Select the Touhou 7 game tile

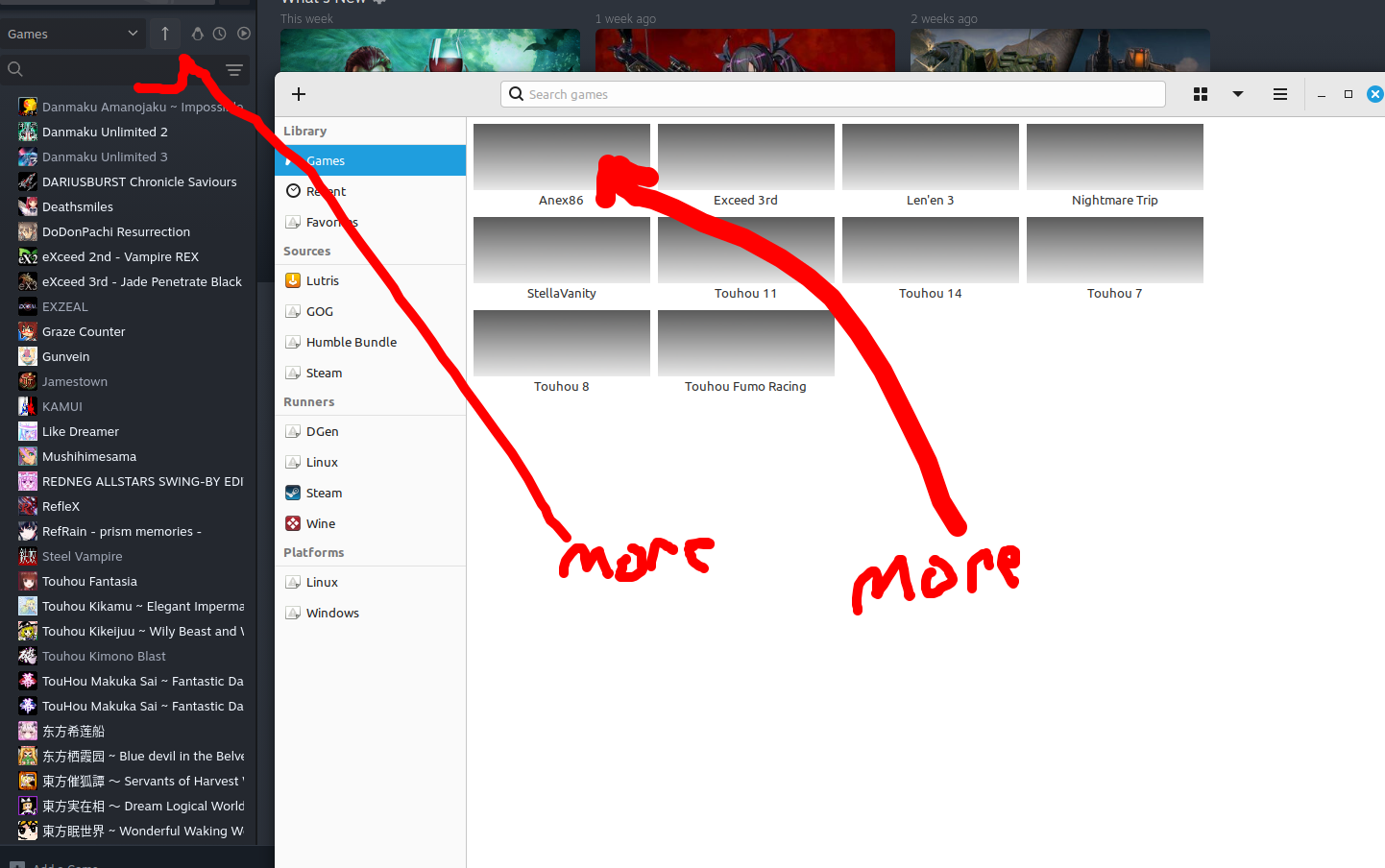1115,259
